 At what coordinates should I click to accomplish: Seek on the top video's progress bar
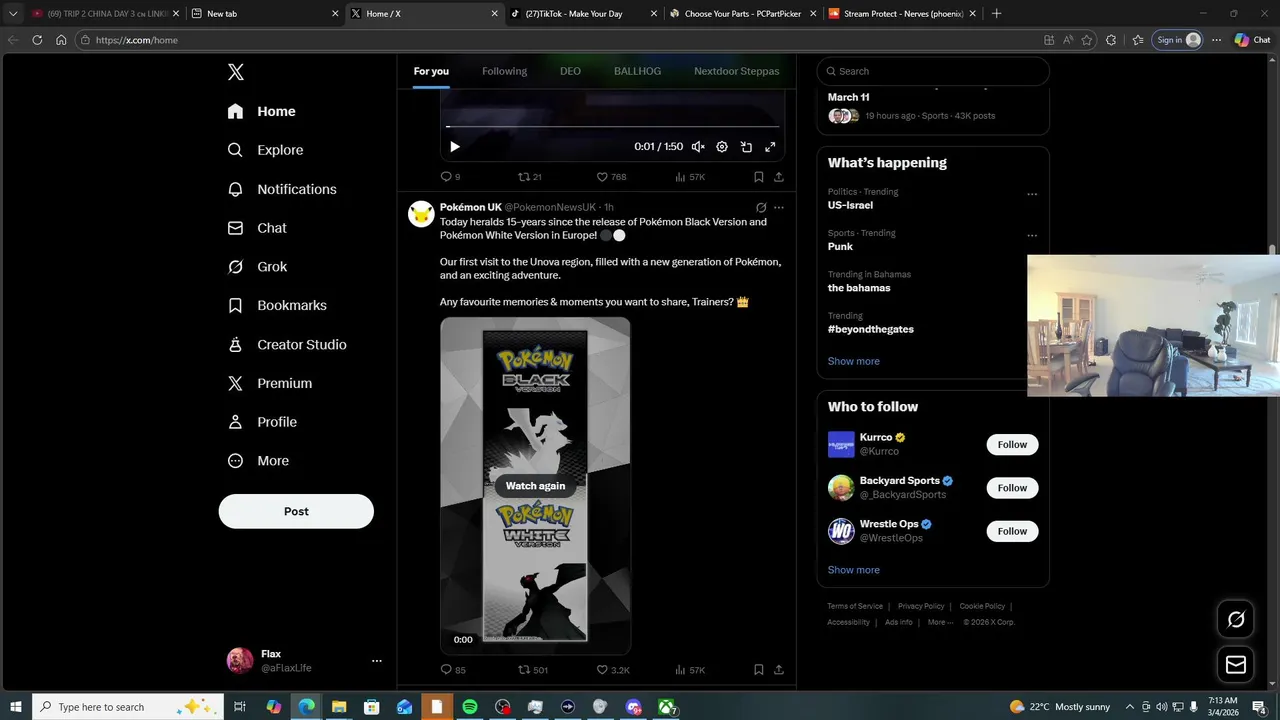[x=612, y=127]
